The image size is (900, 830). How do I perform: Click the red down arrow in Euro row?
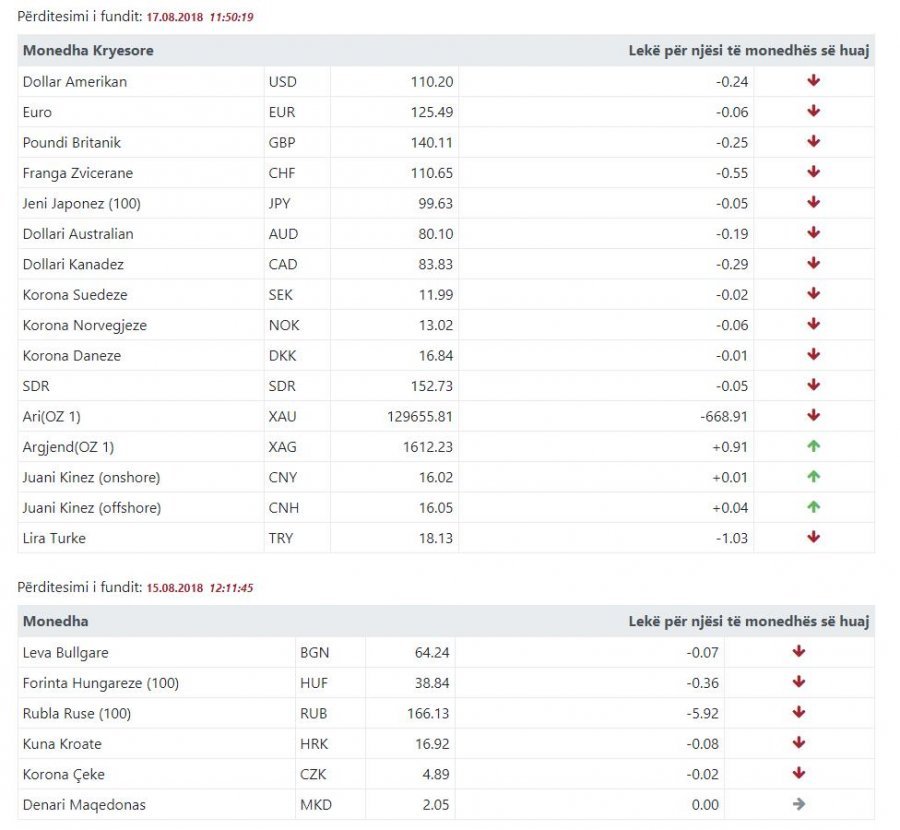[x=813, y=112]
